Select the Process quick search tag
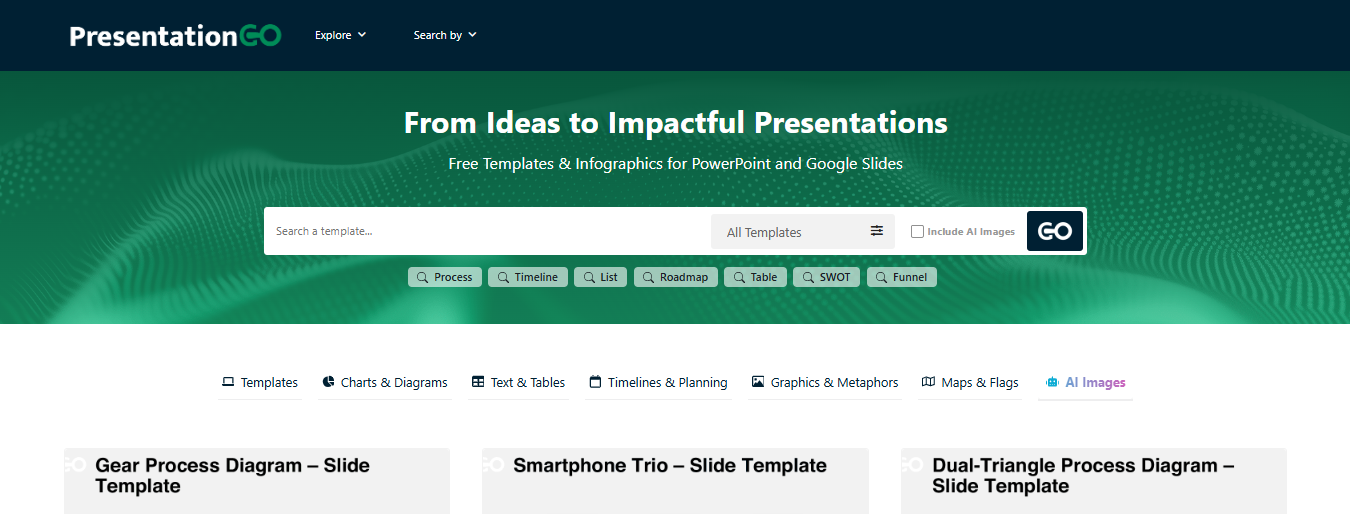 click(445, 277)
